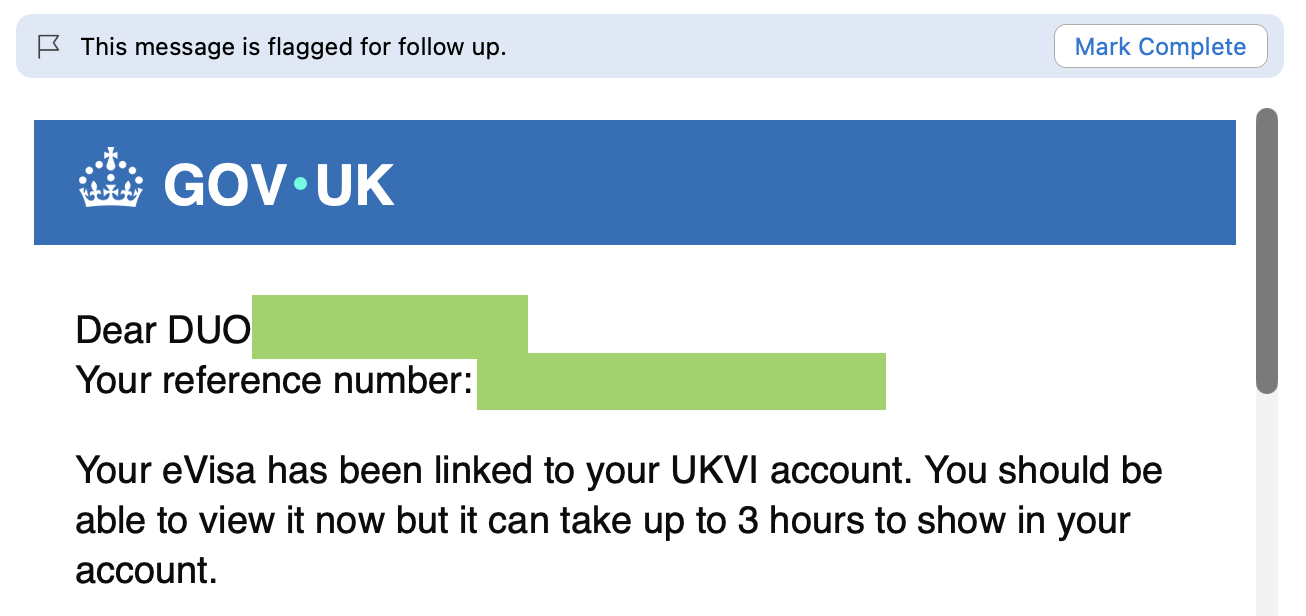Click the follow-up flag icon
The height and width of the screenshot is (616, 1306).
[48, 46]
